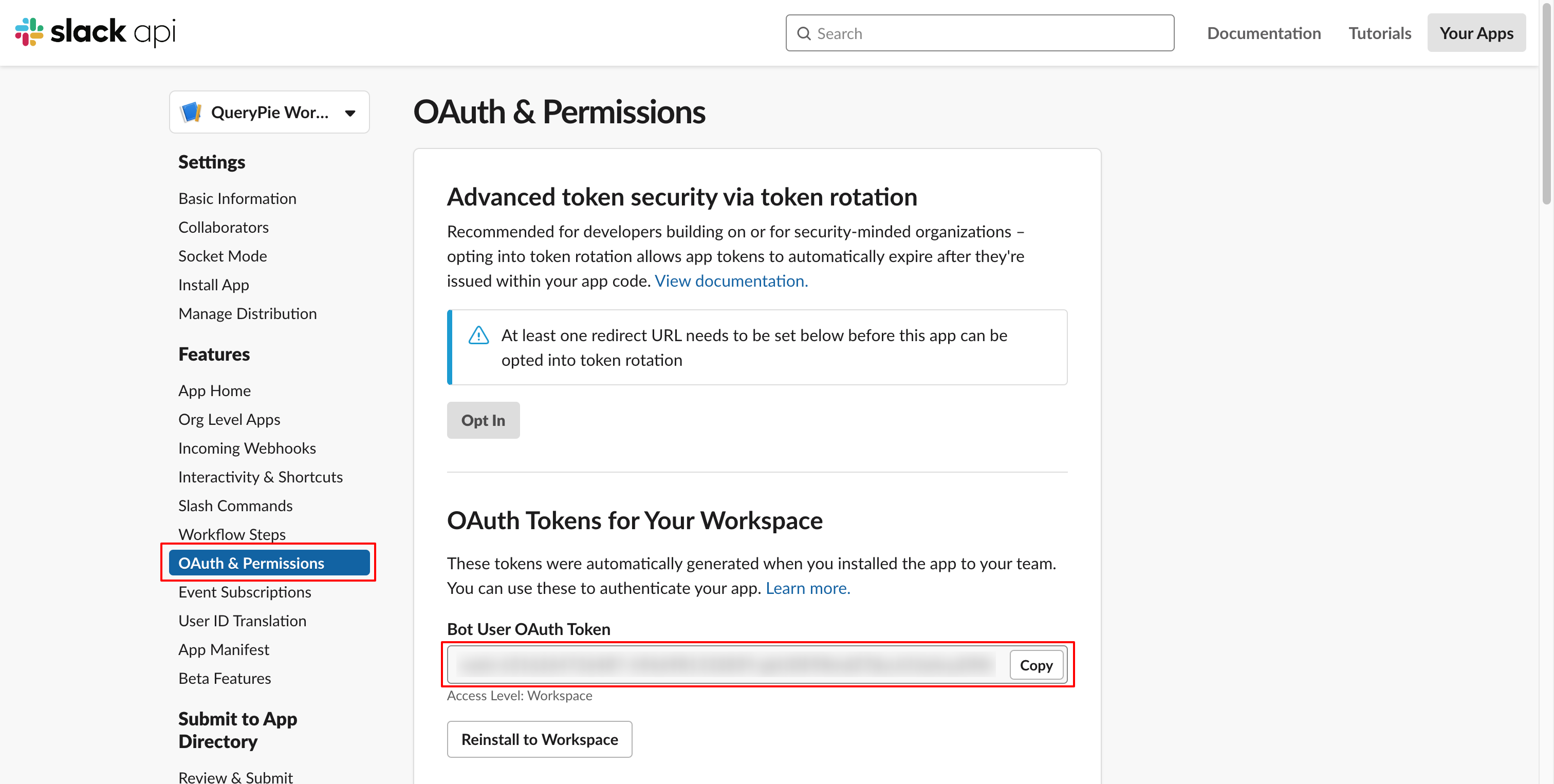
Task: Select OAuth & Permissions in sidebar
Action: coord(269,563)
